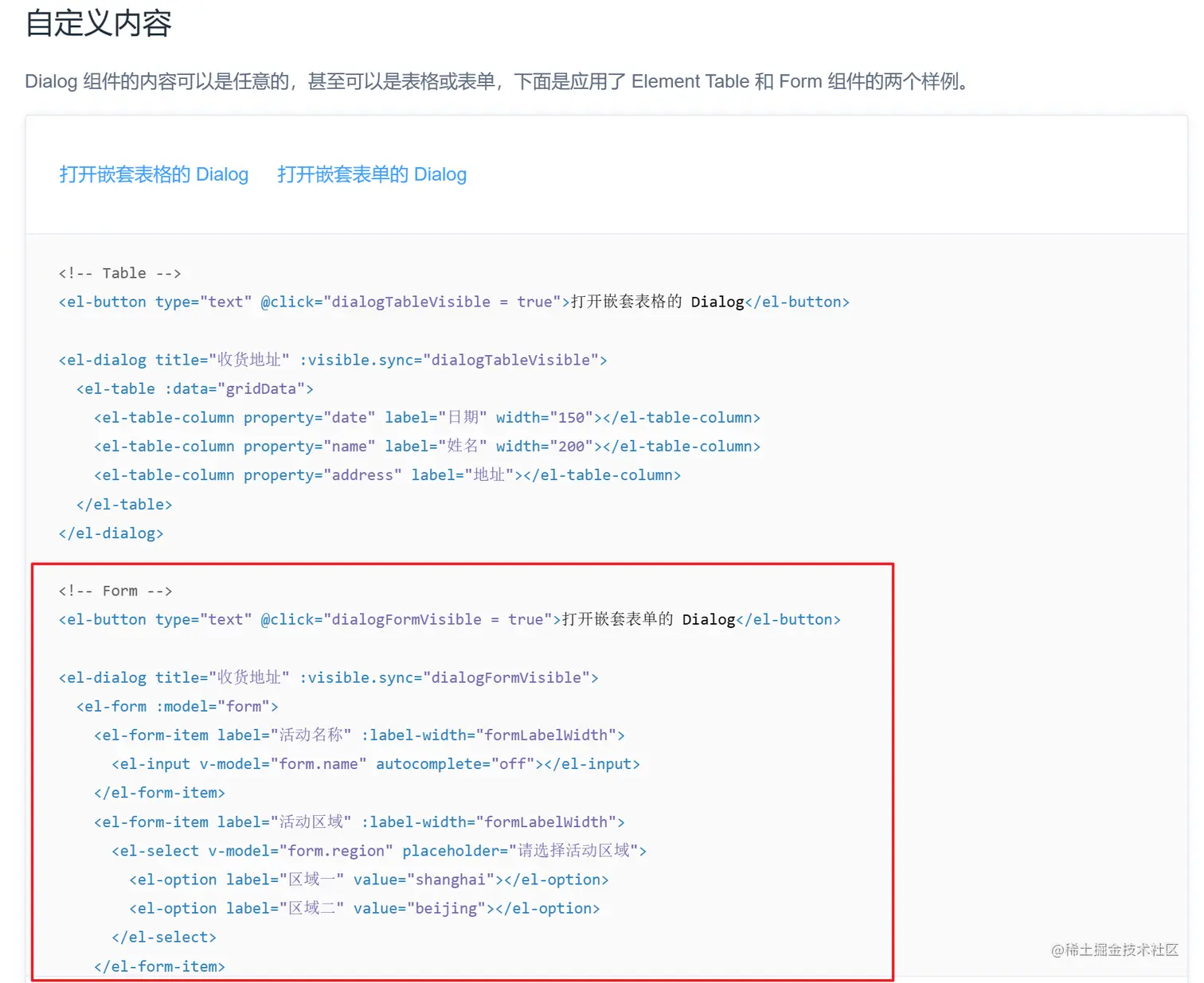Image resolution: width=1204 pixels, height=983 pixels.
Task: Click the table-column line with property="name"
Action: 428,446
